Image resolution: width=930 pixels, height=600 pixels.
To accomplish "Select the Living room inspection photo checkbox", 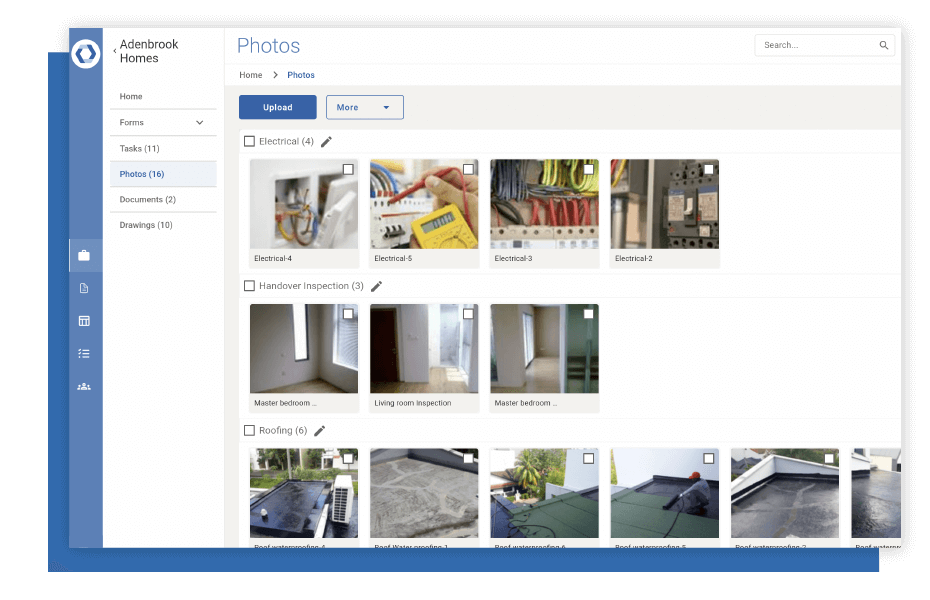I will 468,313.
